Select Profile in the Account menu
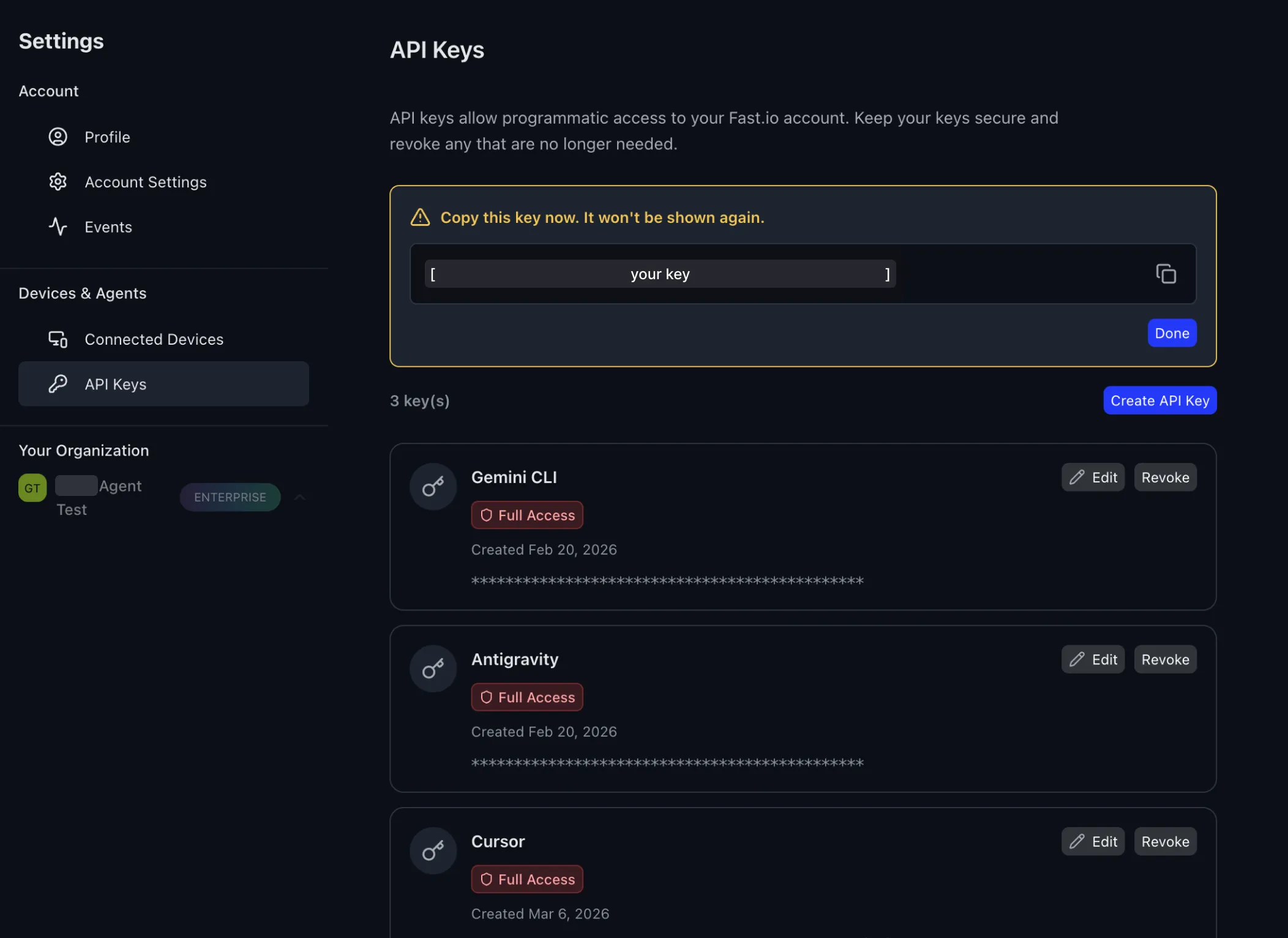This screenshot has height=938, width=1288. [108, 137]
